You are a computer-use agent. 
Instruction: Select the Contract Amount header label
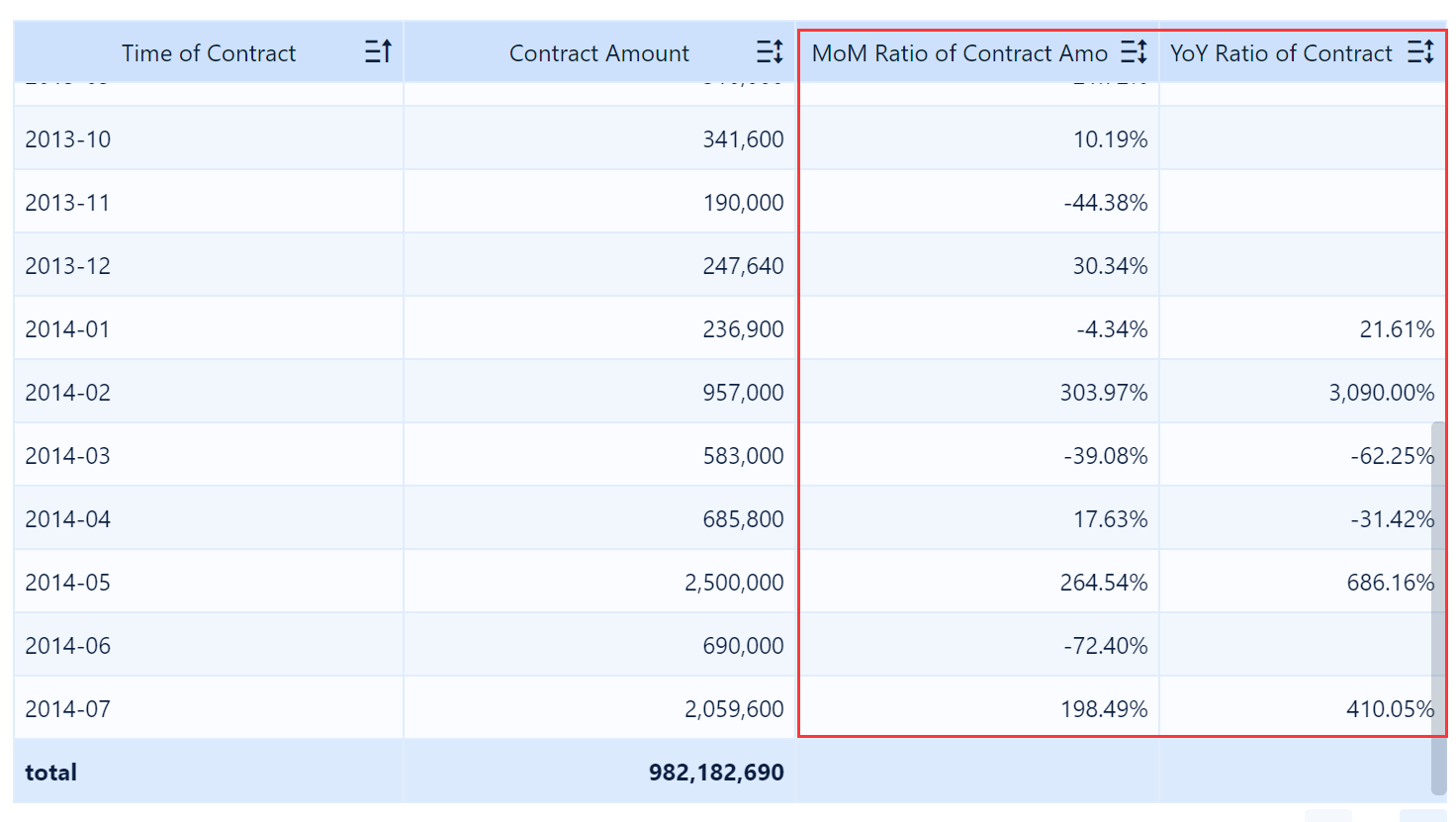click(x=598, y=53)
